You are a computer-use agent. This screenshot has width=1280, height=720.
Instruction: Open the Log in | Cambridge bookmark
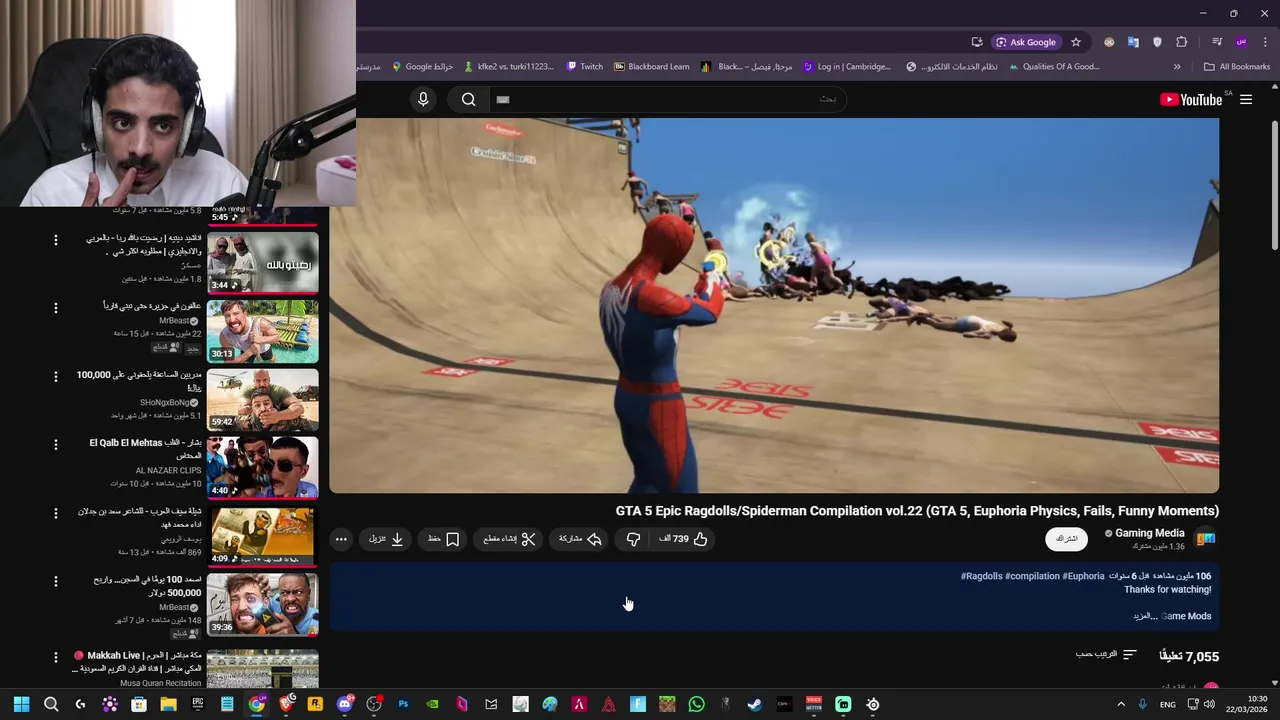tap(847, 67)
